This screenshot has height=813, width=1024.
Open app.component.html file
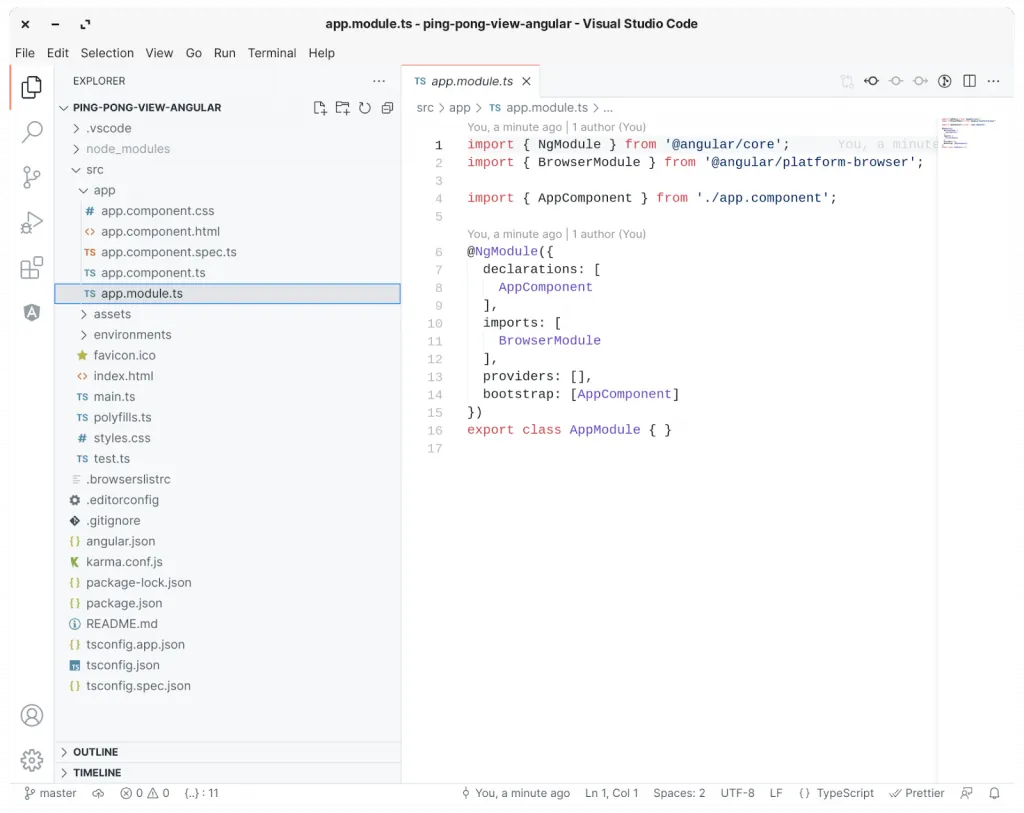coord(227,231)
